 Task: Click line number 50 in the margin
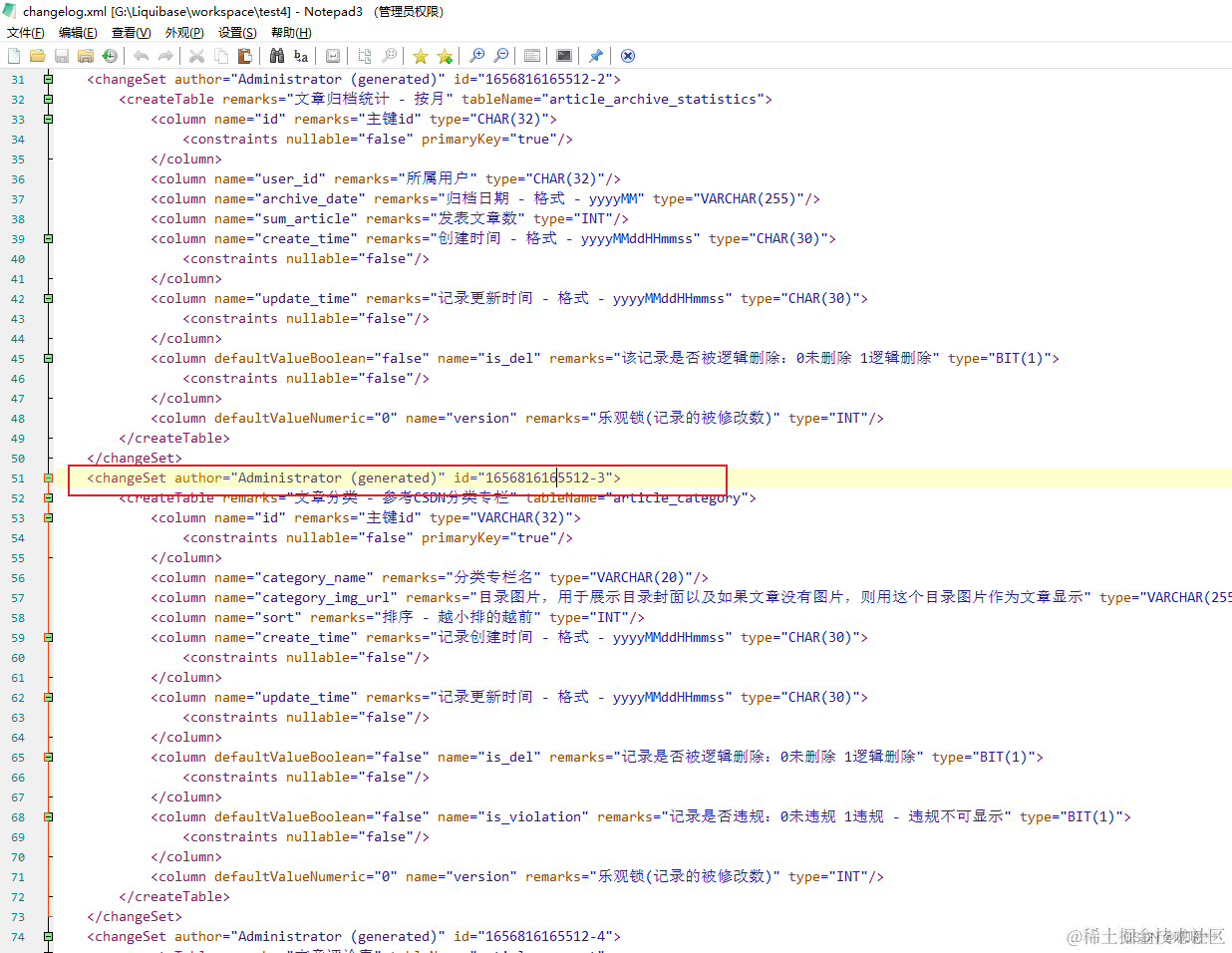[18, 459]
